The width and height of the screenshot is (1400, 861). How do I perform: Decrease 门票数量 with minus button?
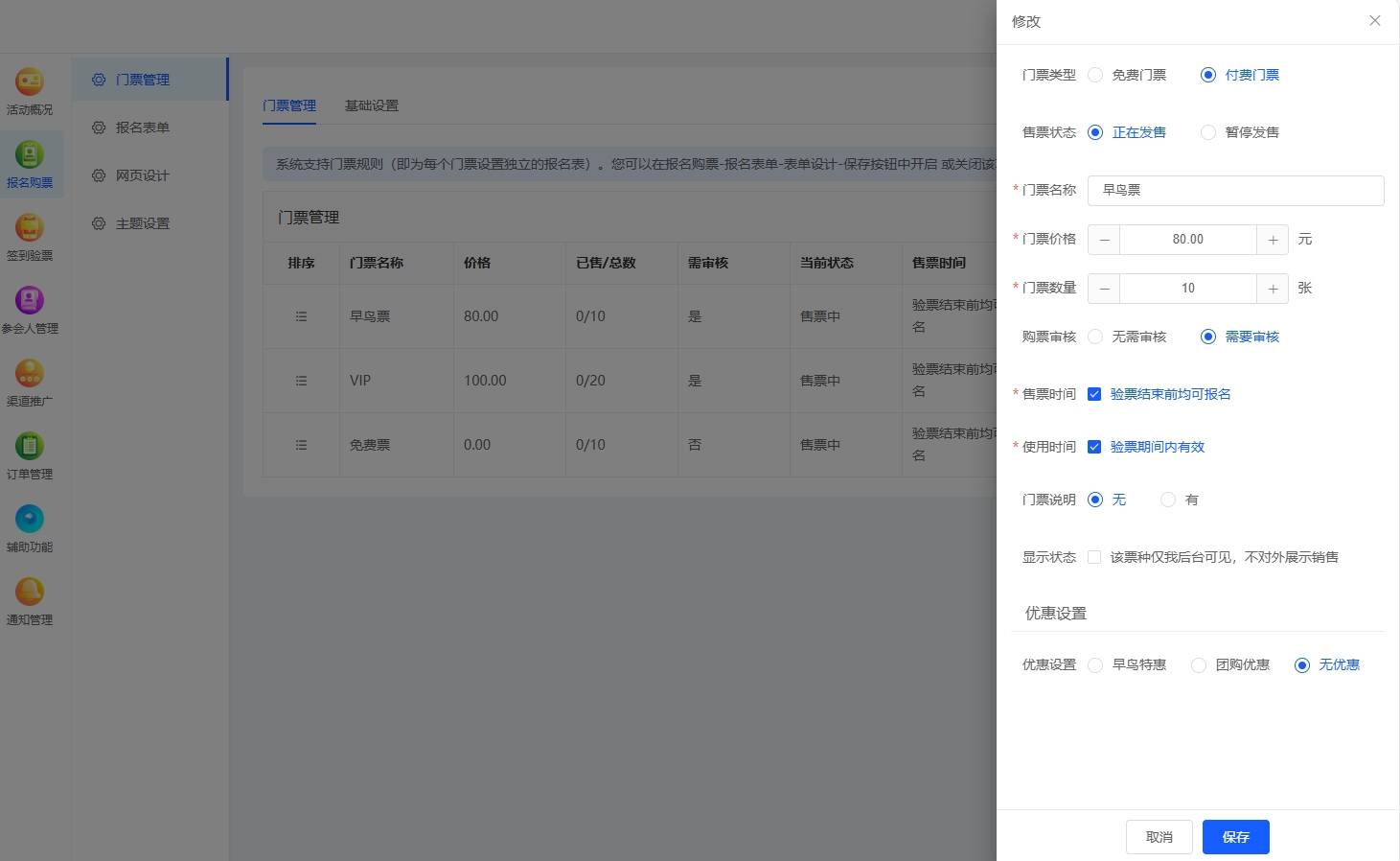click(1104, 289)
